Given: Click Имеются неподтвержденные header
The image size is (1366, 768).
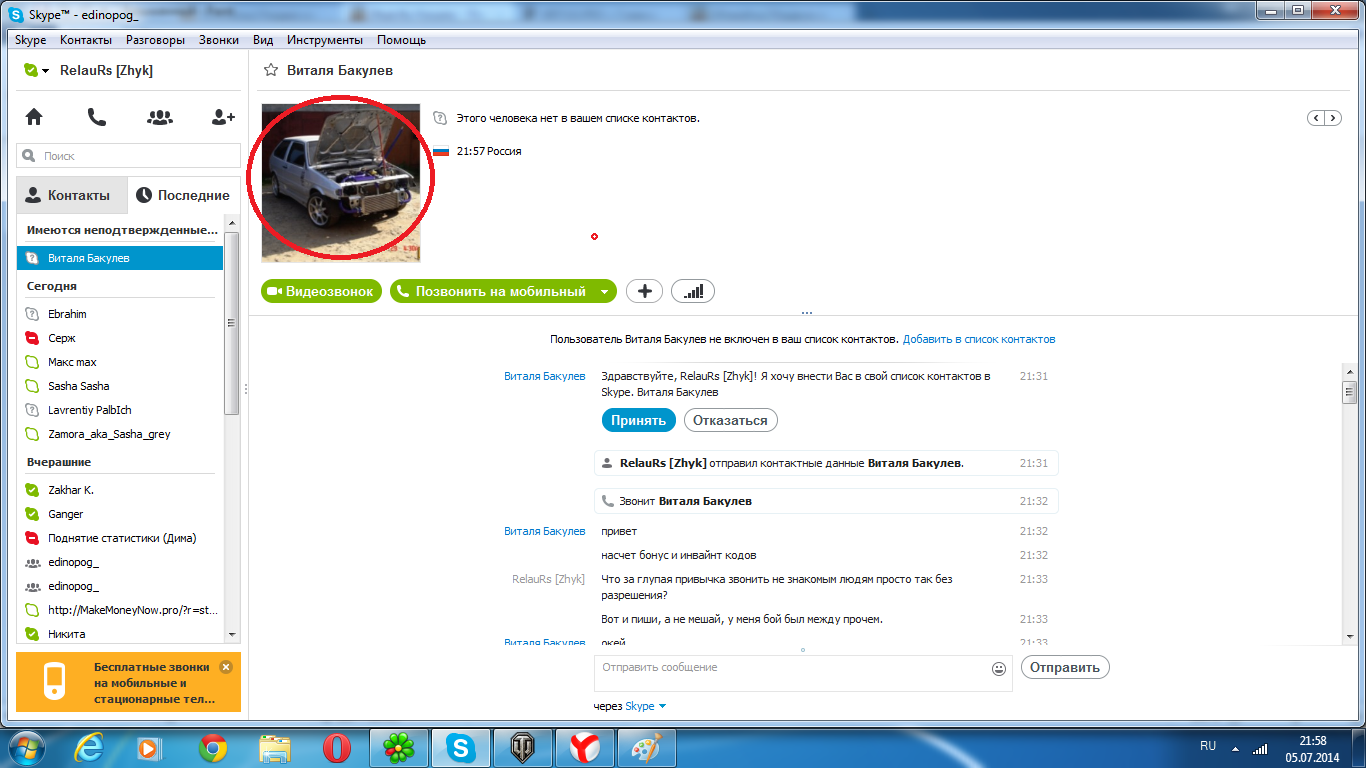Looking at the screenshot, I should [x=122, y=230].
